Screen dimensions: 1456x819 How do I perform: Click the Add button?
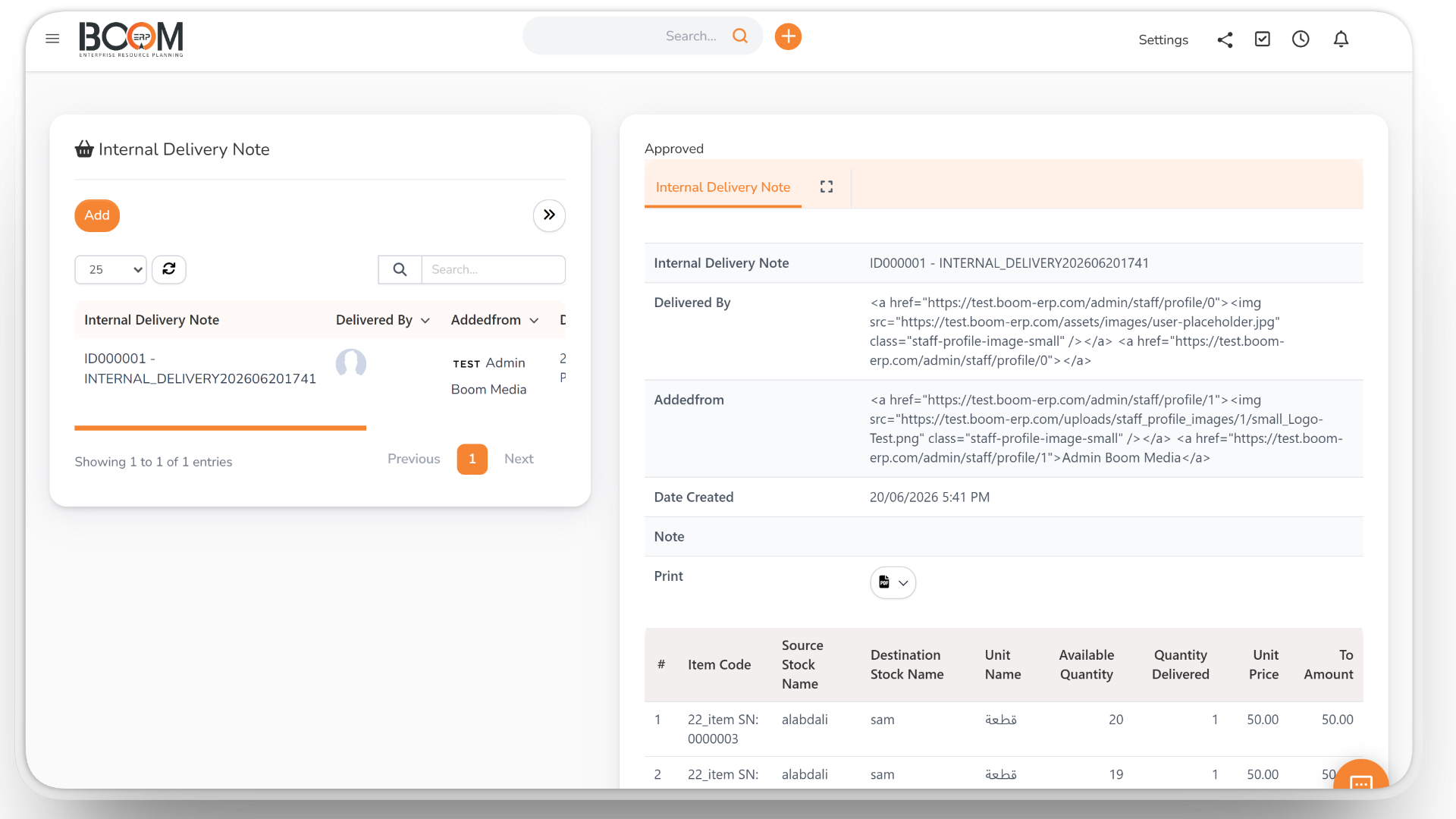[x=97, y=215]
